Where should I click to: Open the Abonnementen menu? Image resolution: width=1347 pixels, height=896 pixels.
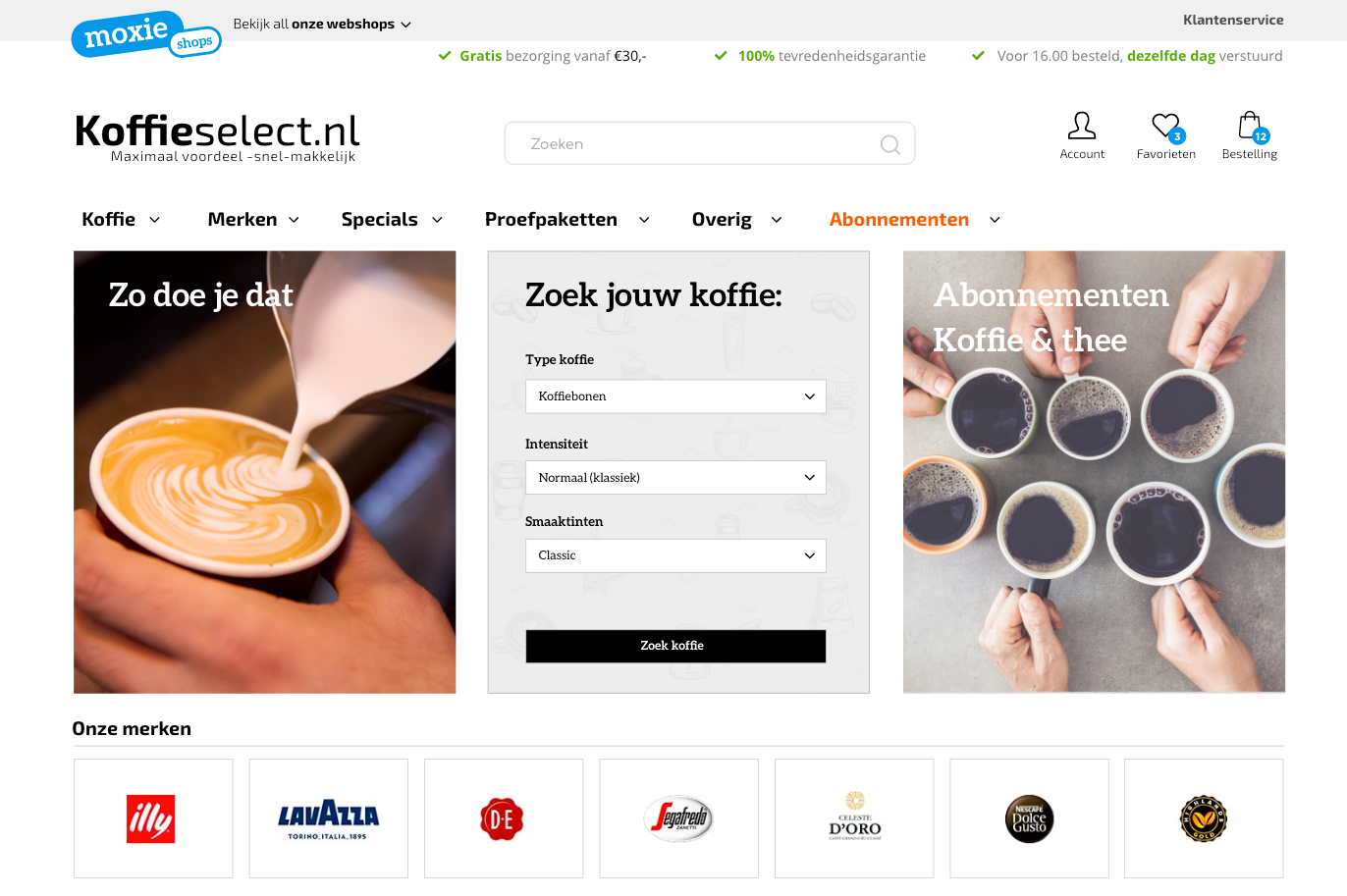(915, 220)
